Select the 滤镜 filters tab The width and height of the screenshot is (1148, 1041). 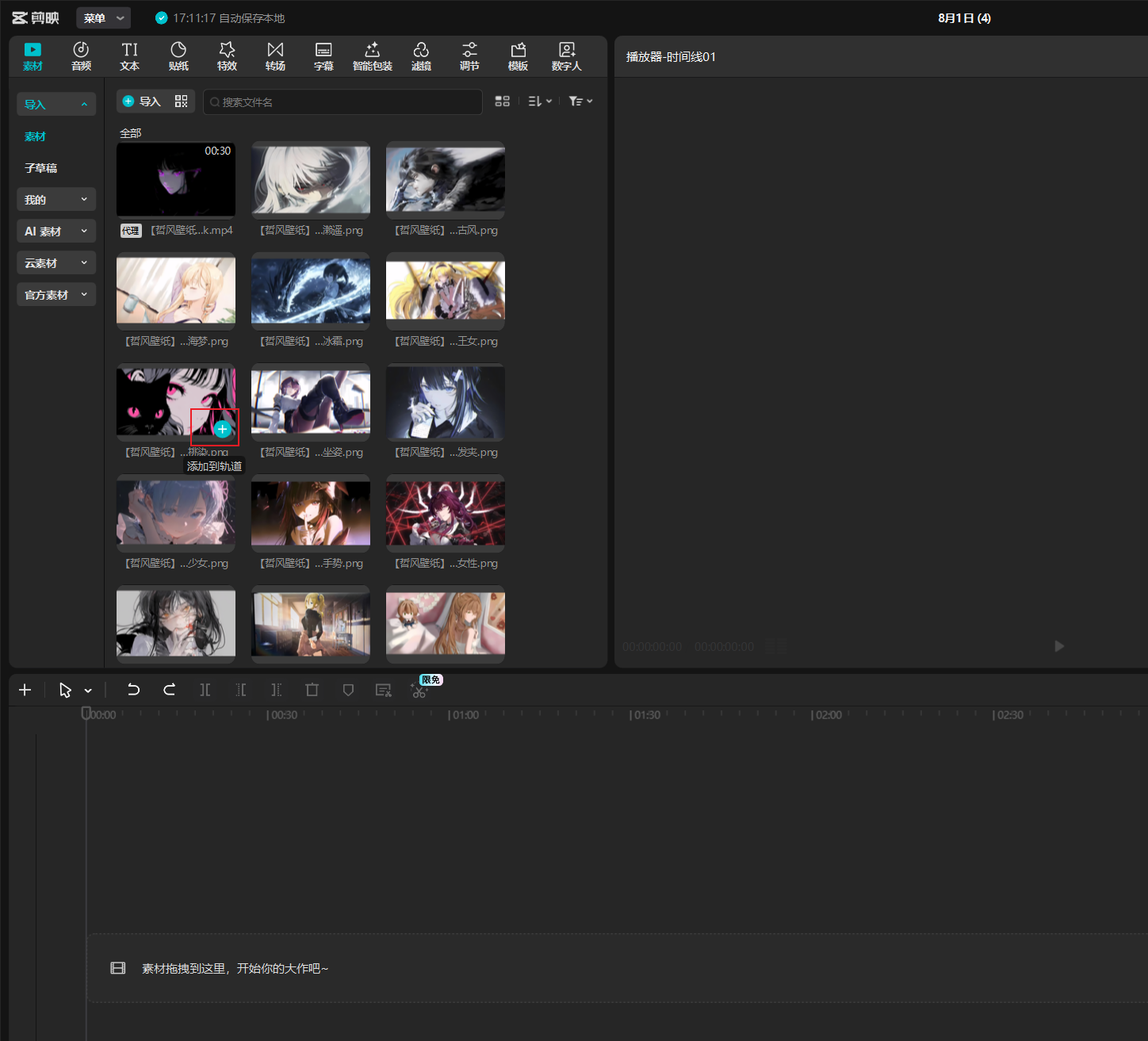[421, 56]
